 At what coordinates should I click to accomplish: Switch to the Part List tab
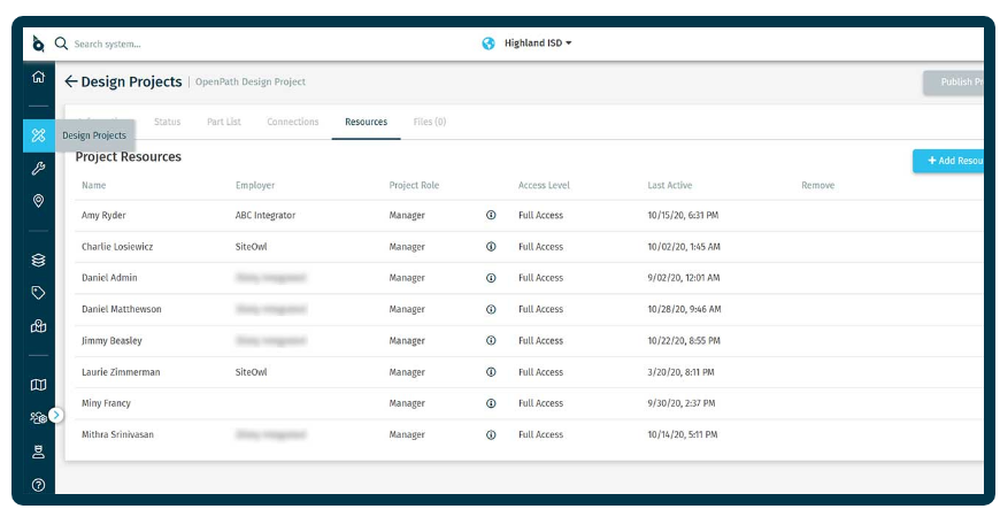224,122
